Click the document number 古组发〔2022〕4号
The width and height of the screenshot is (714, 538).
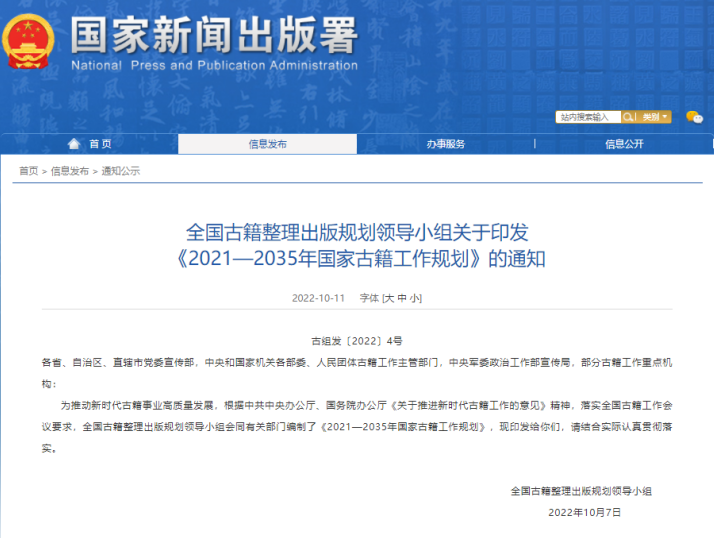(x=357, y=341)
